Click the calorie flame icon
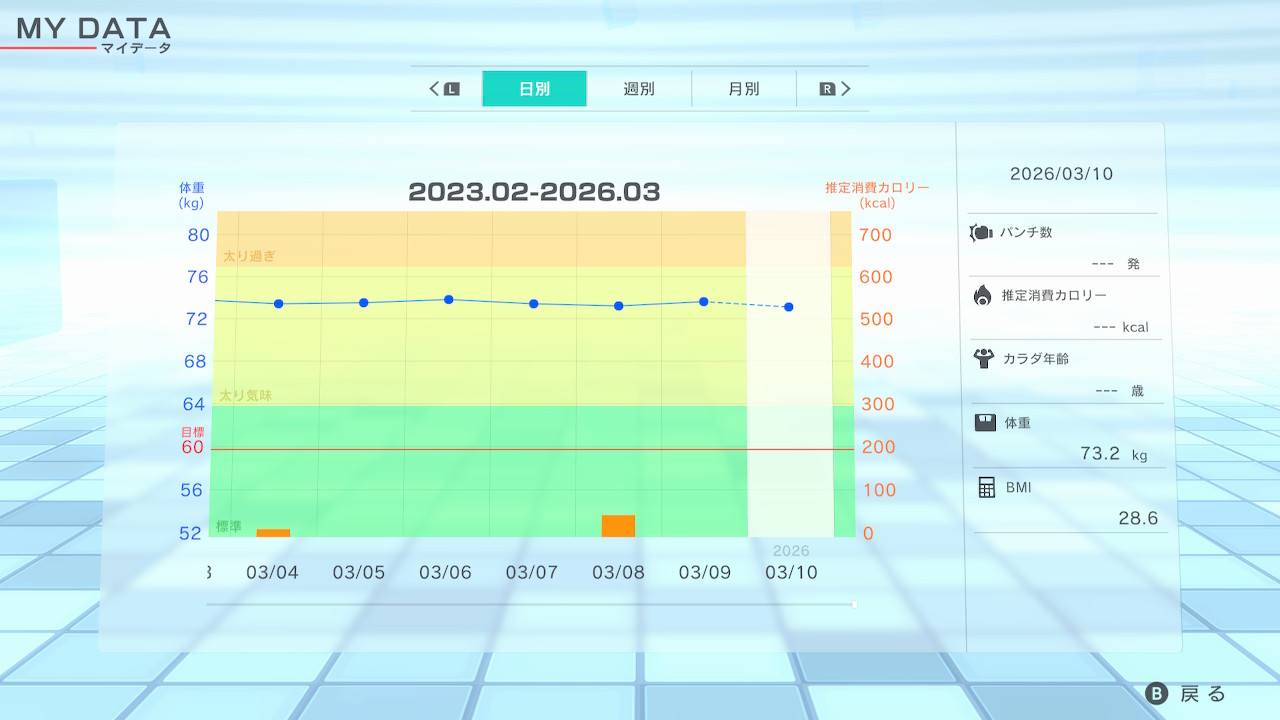This screenshot has width=1280, height=720. (982, 295)
